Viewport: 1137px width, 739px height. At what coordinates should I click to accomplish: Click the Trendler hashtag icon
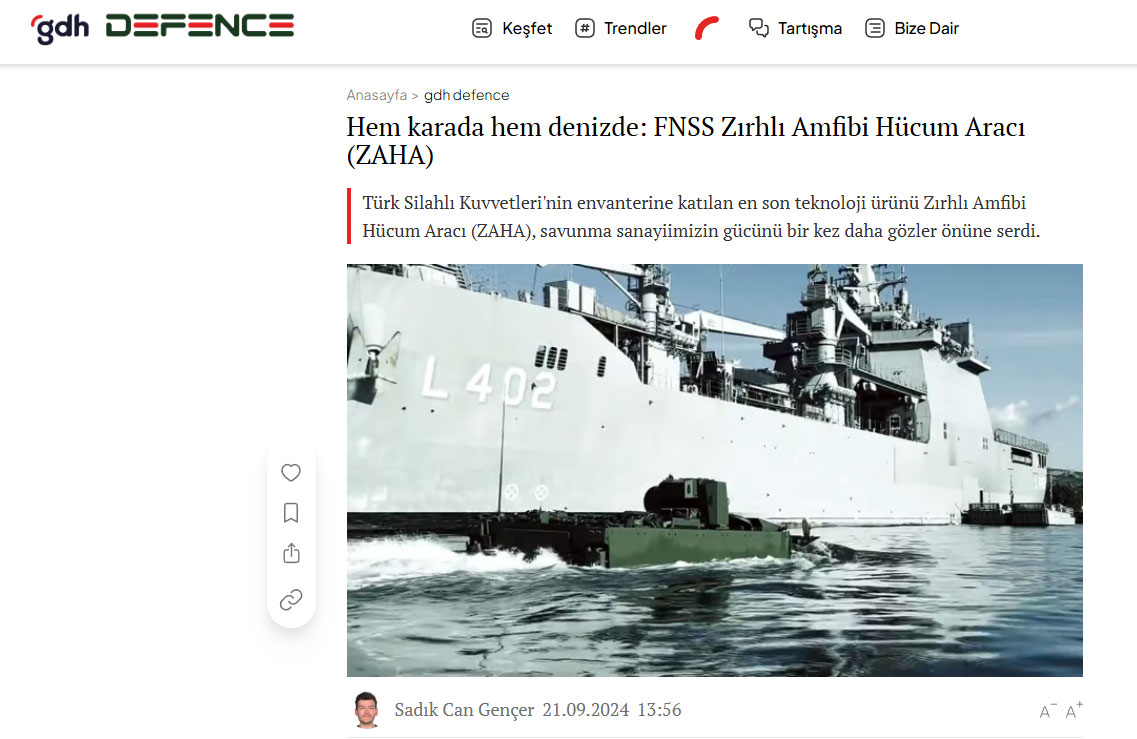[584, 28]
